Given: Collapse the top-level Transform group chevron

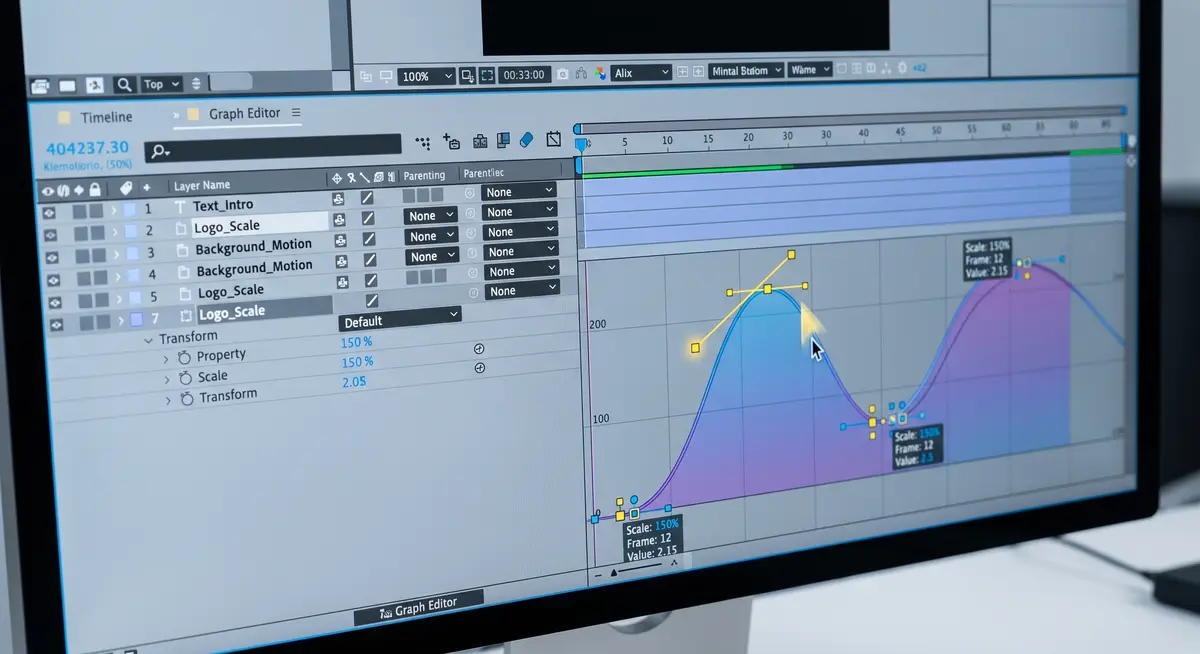Looking at the screenshot, I should pyautogui.click(x=148, y=339).
